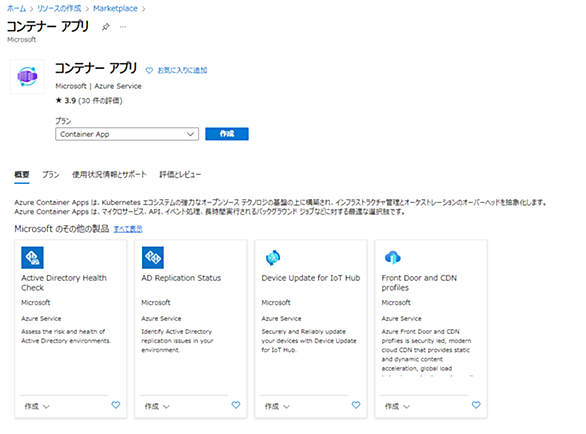Select the 概要 tab
The height and width of the screenshot is (434, 586).
pyautogui.click(x=22, y=175)
